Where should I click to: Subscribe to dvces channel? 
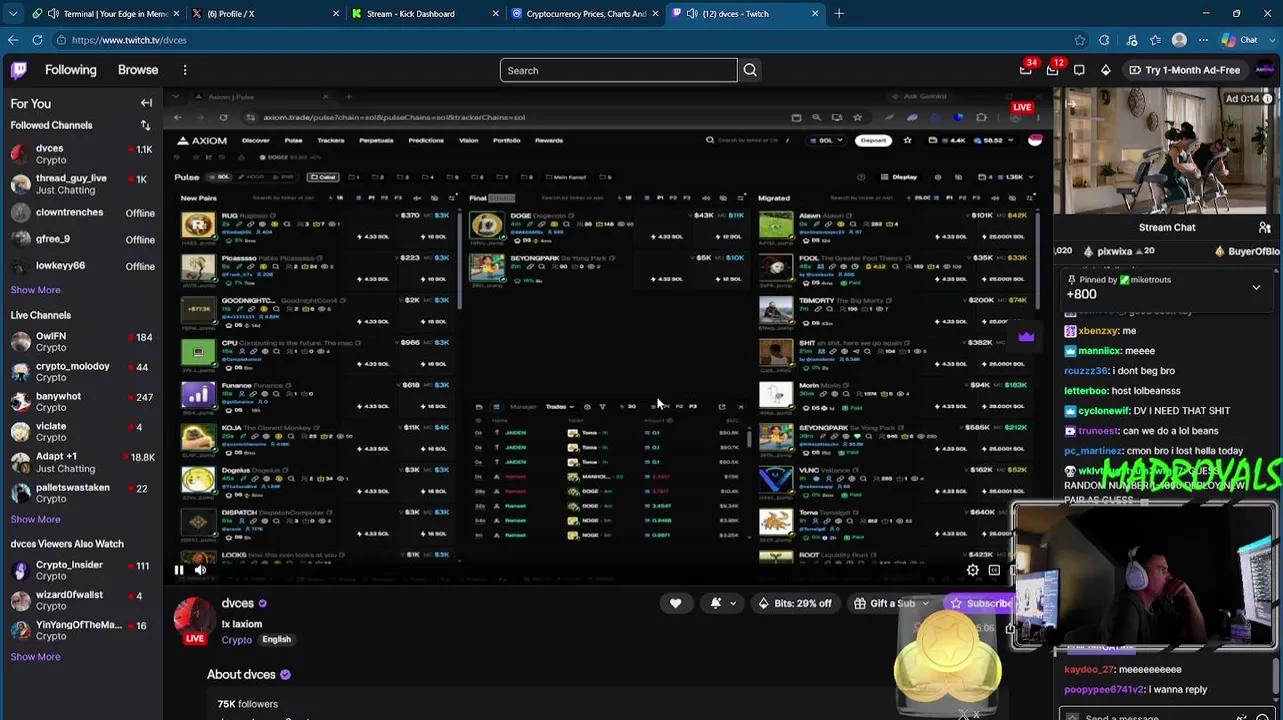pos(980,603)
